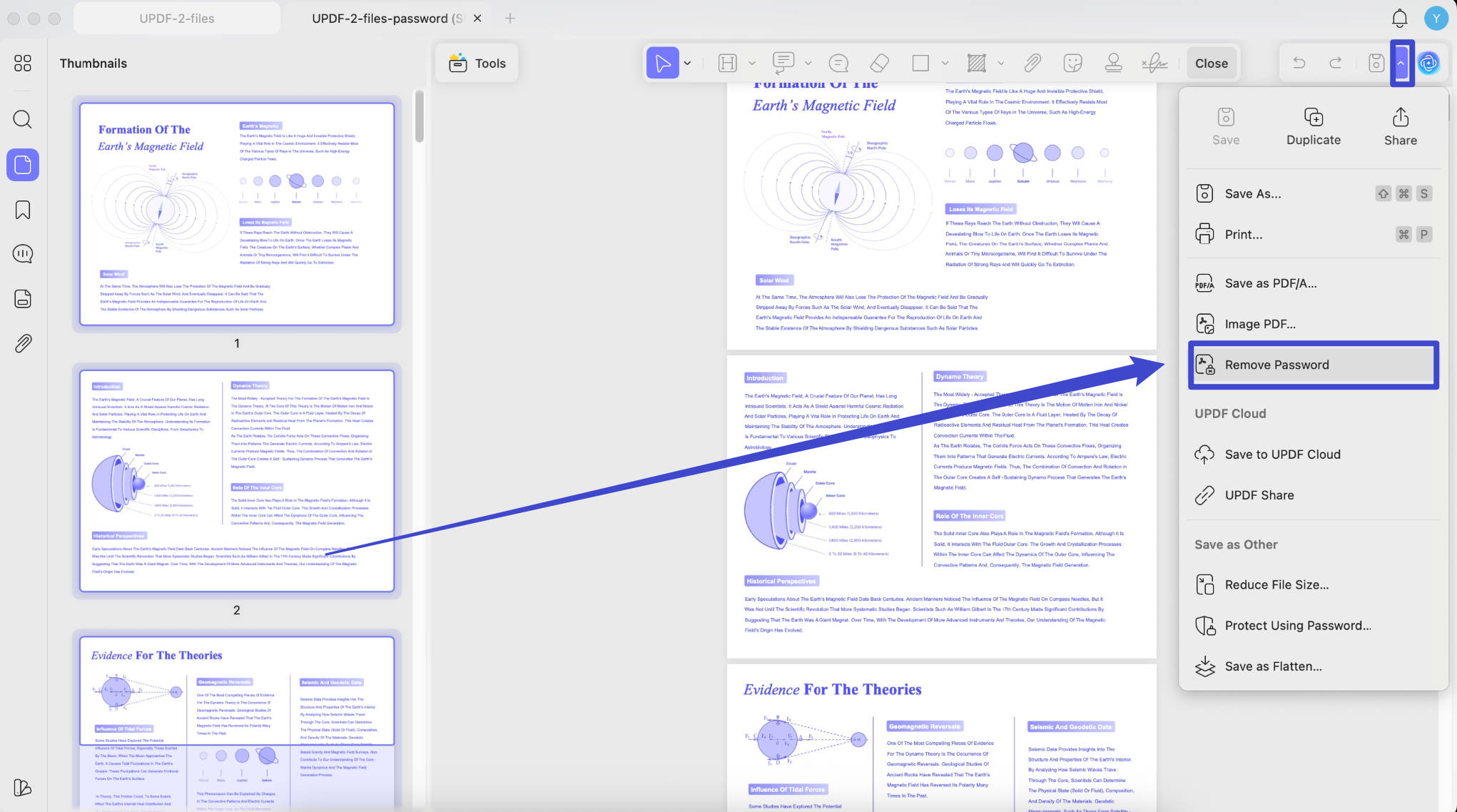1457x812 pixels.
Task: Select the Thumbnails panel icon
Action: point(23,165)
